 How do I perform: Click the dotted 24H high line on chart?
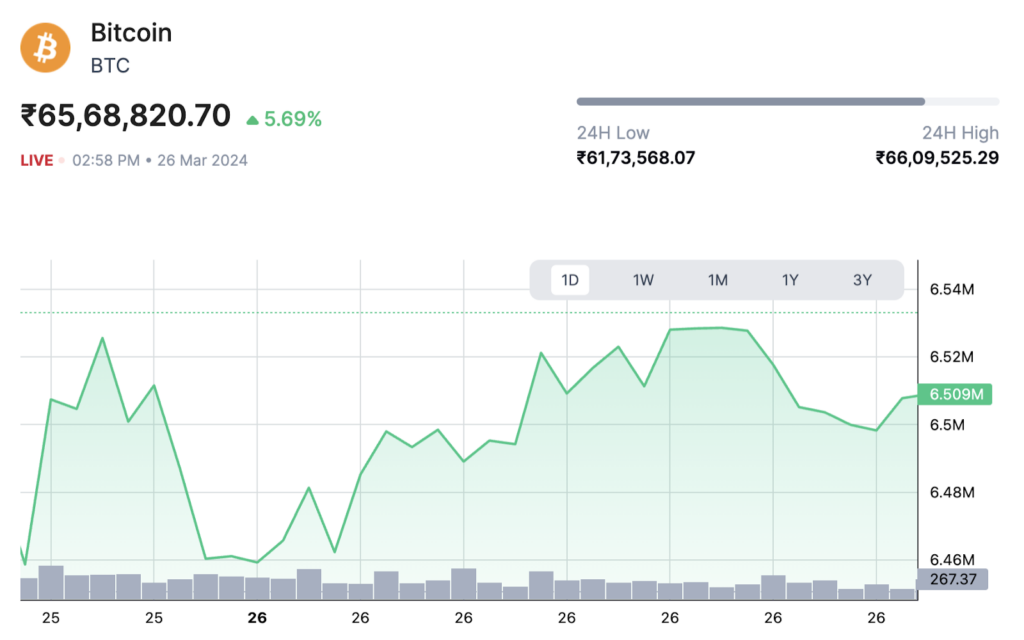point(450,311)
